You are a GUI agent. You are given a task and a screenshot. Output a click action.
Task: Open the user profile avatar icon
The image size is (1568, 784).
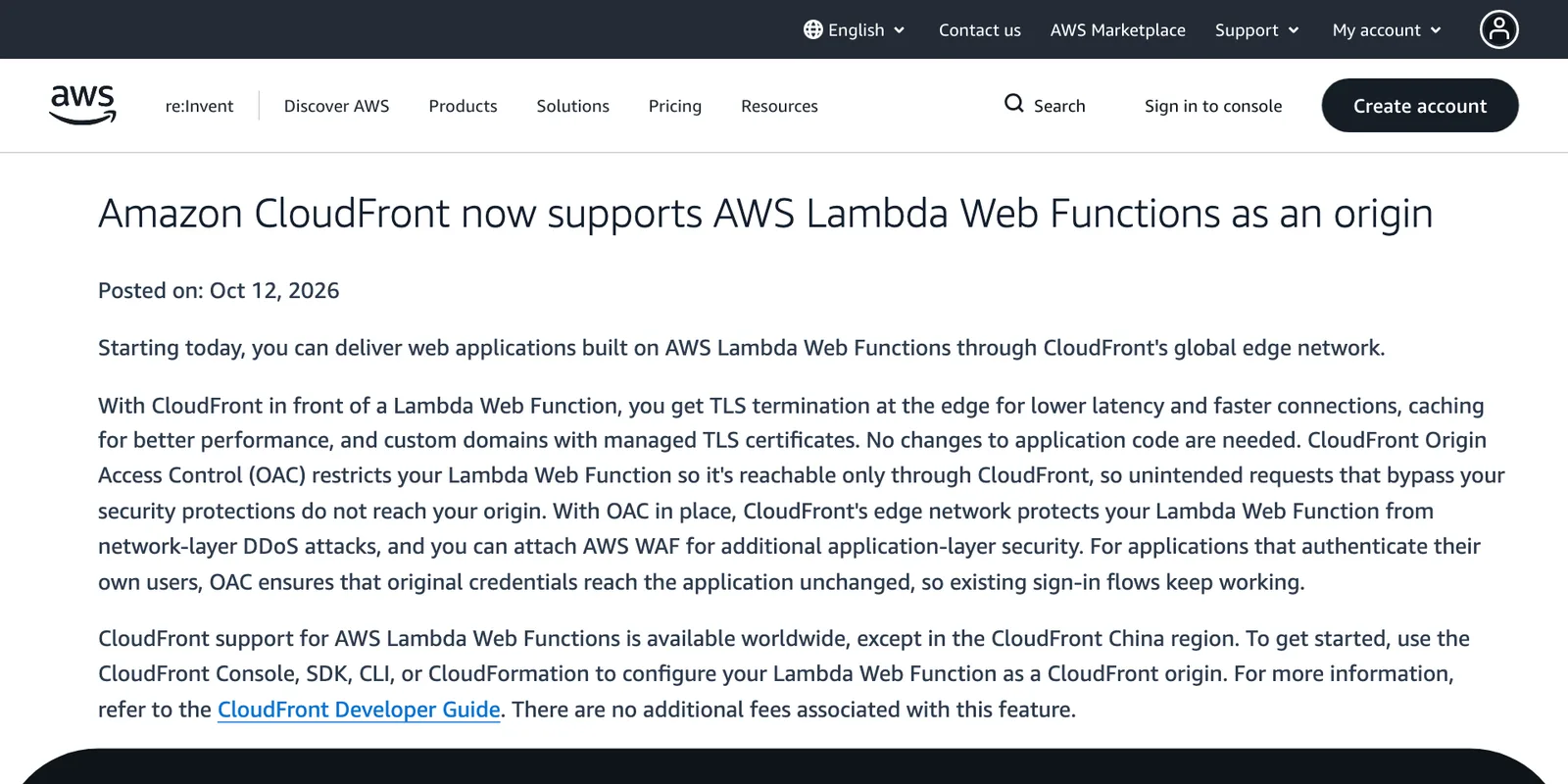[1498, 29]
